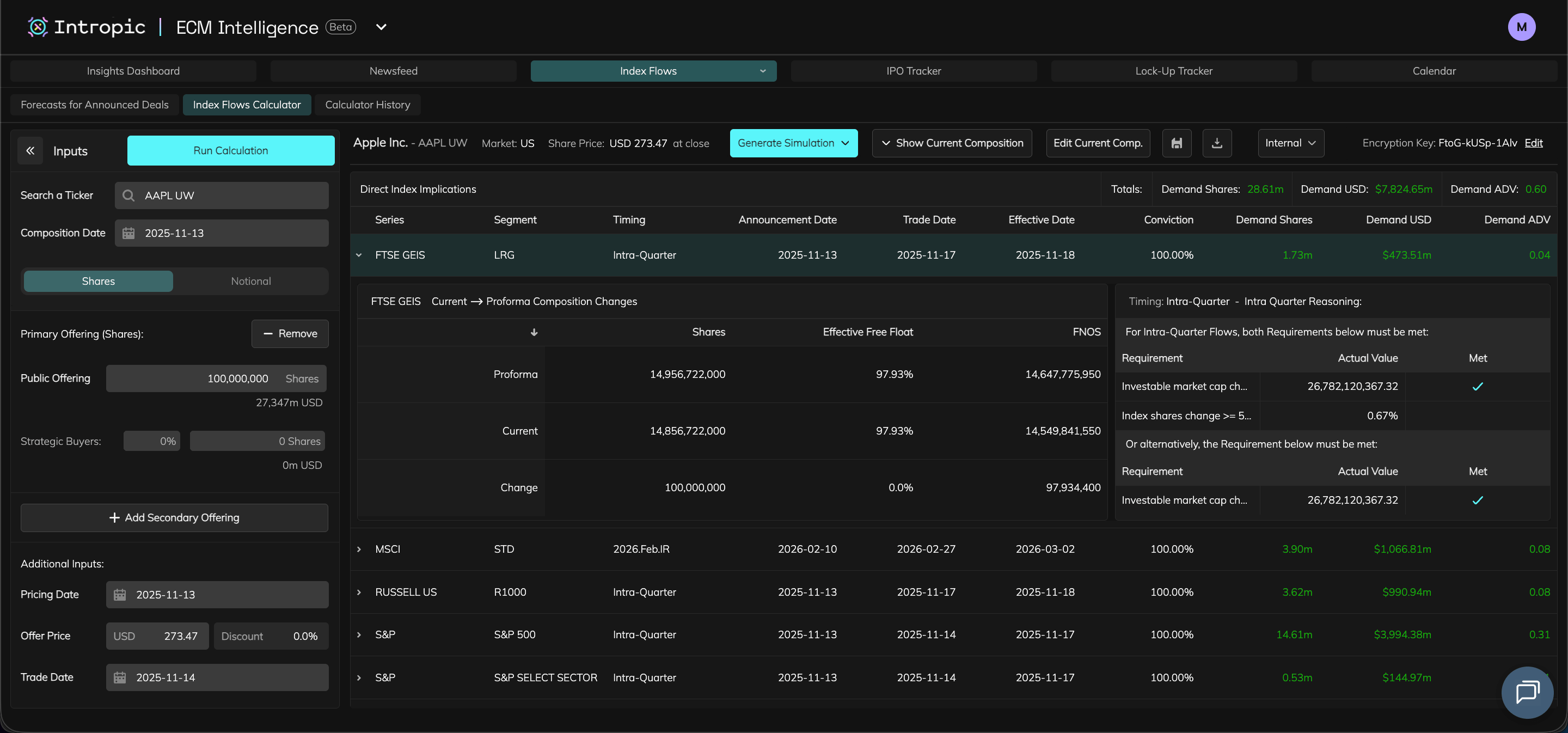Click the Trade Date calendar icon

120,677
